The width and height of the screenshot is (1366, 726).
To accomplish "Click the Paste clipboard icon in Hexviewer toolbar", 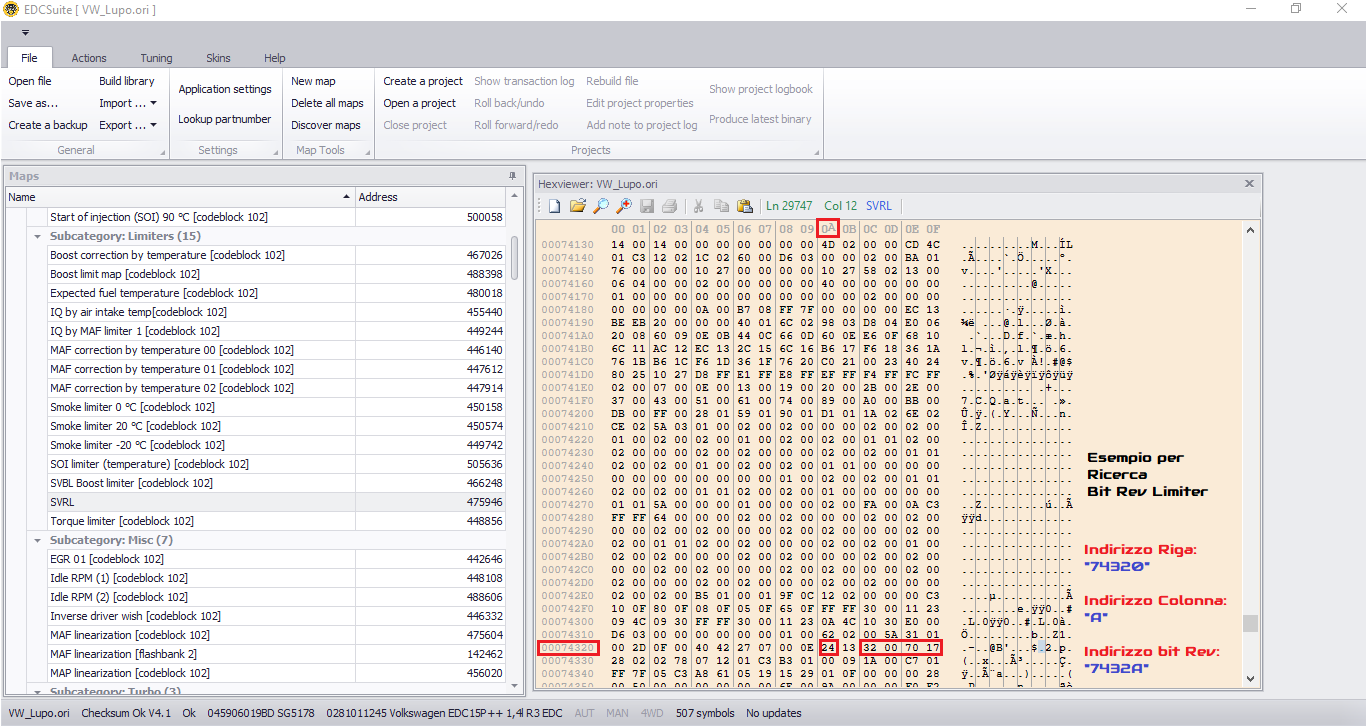I will pos(744,206).
